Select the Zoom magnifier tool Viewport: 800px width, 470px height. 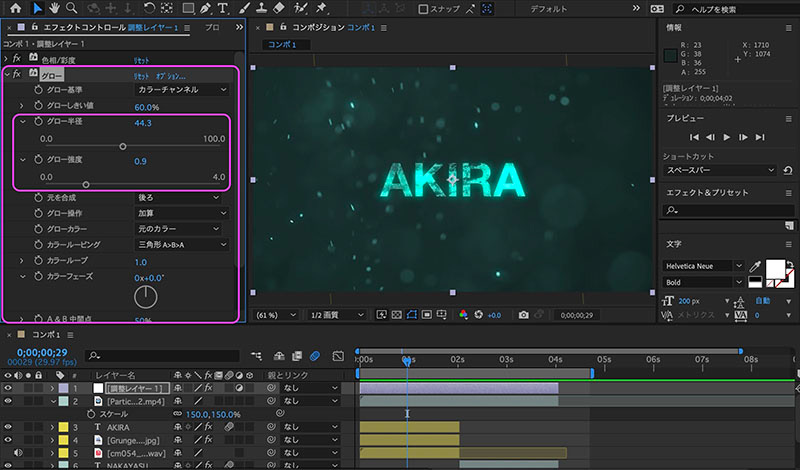point(71,8)
